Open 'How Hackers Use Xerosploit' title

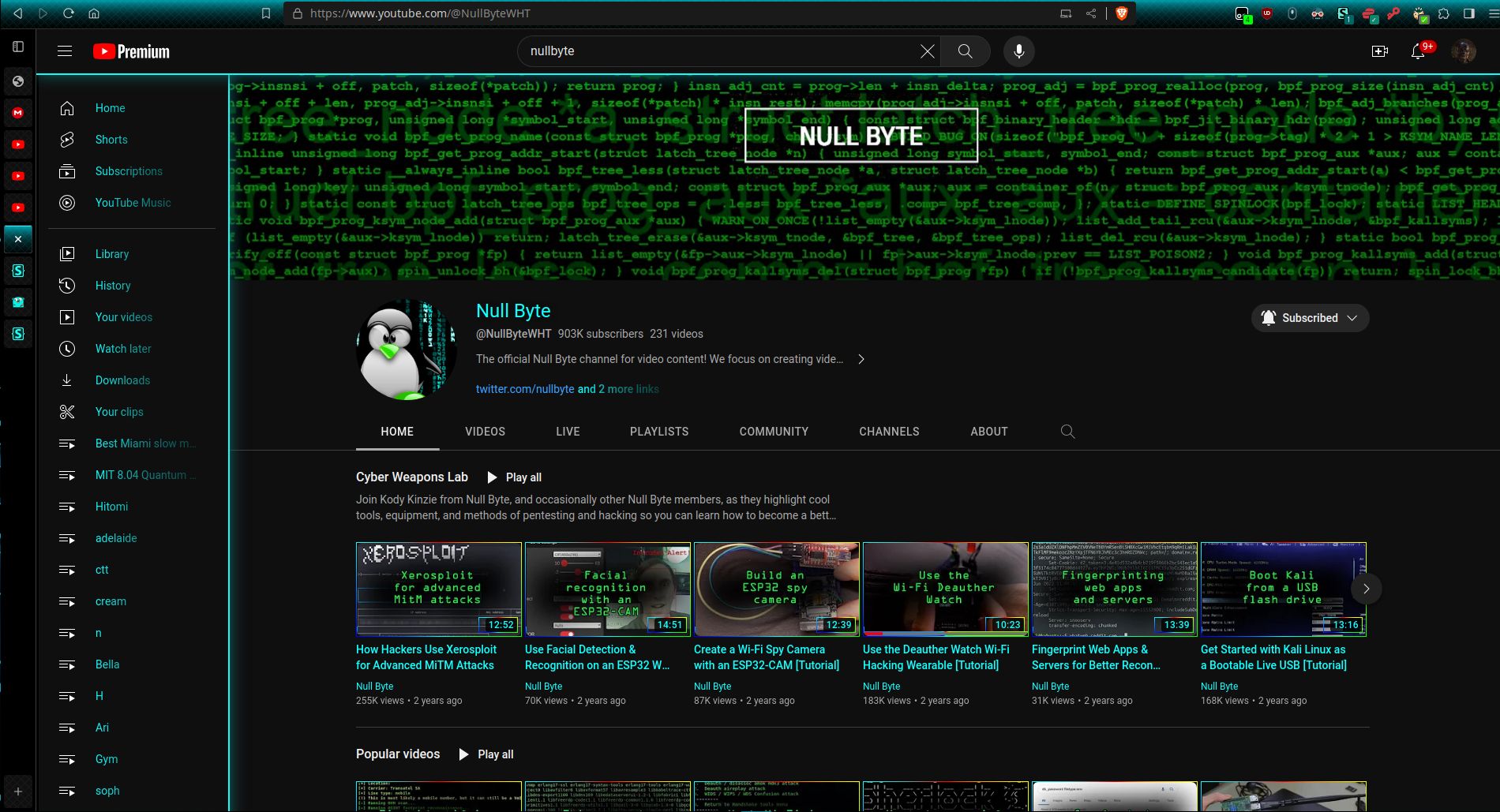pos(426,657)
